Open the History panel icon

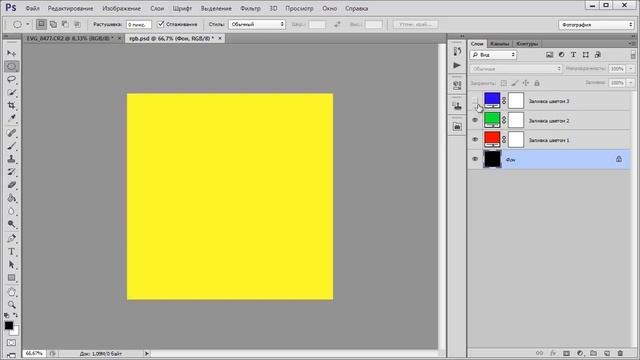pyautogui.click(x=457, y=51)
